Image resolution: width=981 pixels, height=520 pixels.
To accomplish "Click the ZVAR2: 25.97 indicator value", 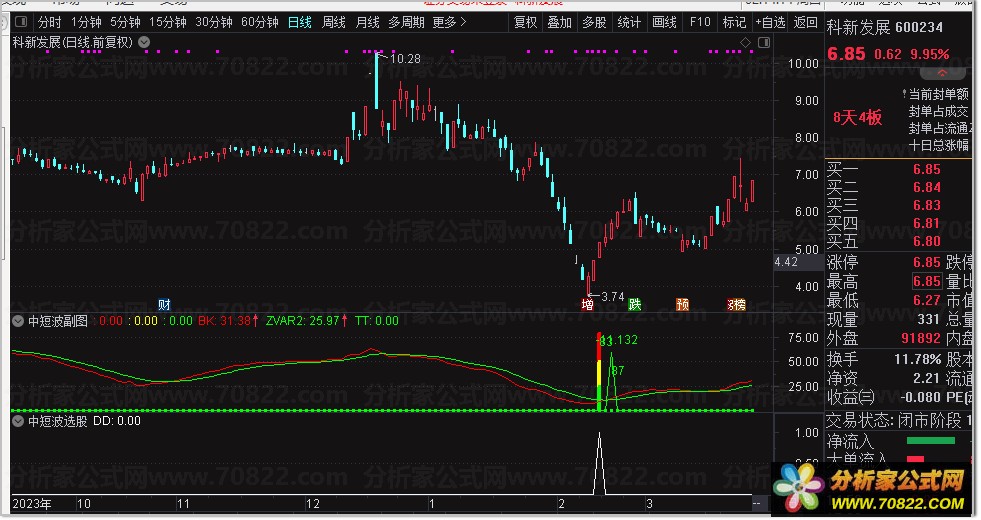I will pos(307,321).
